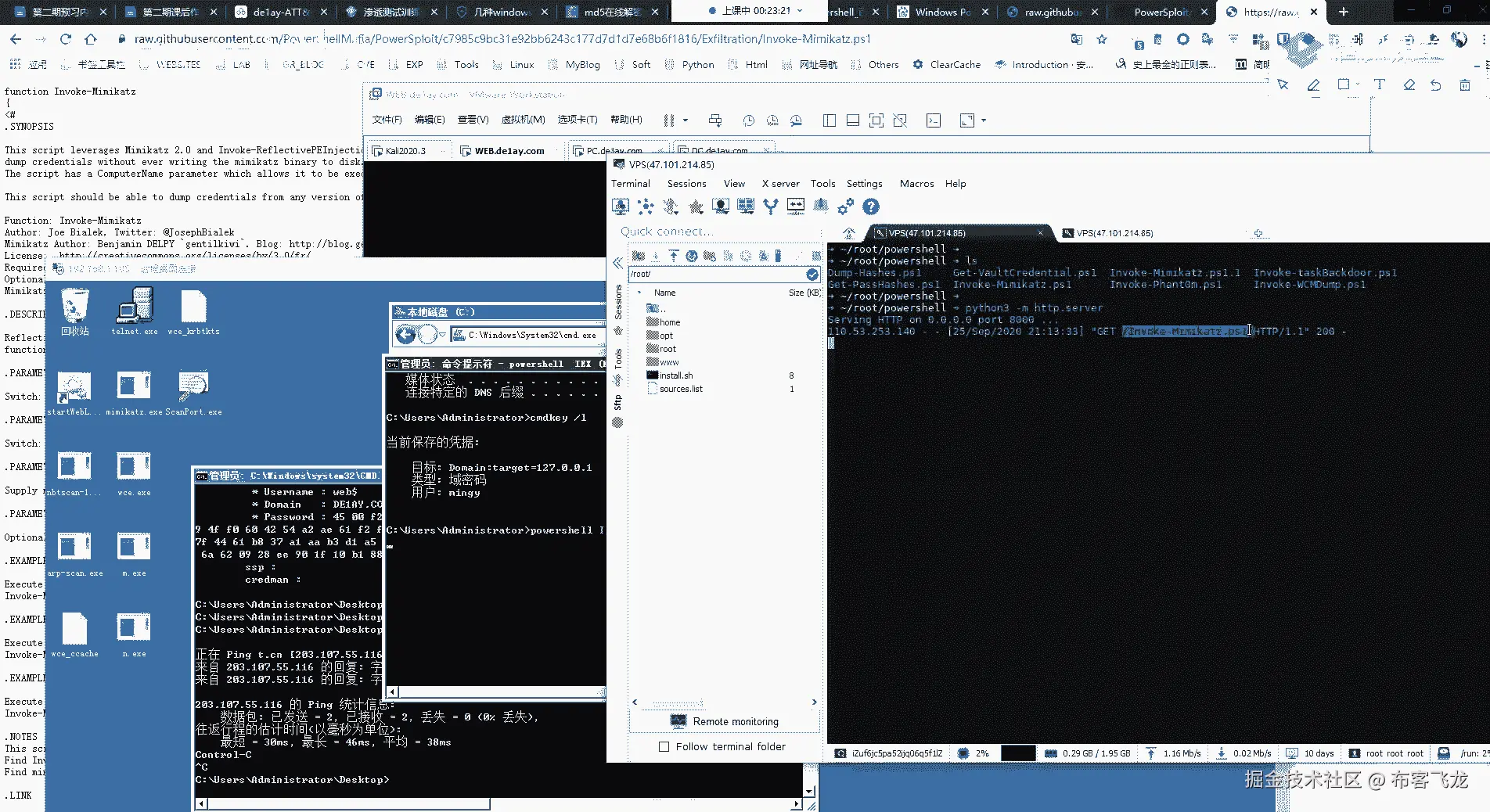Viewport: 1490px width, 812px height.
Task: Open the Sessions vertical side tab
Action: click(617, 302)
